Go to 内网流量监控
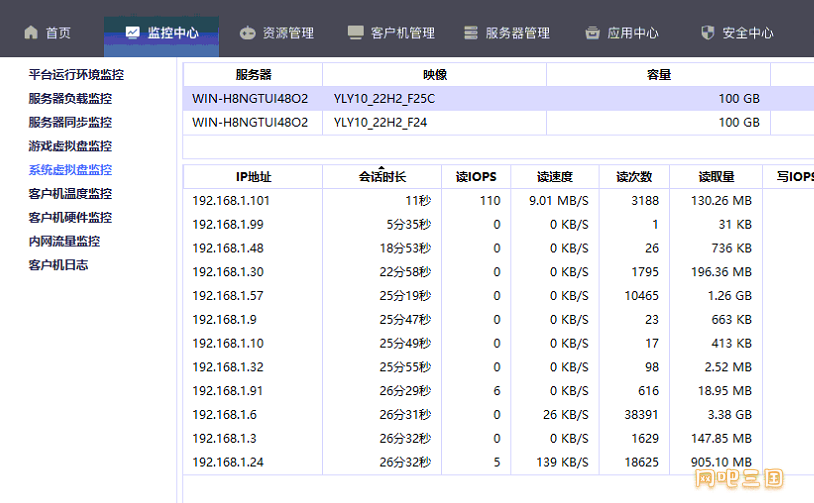The height and width of the screenshot is (503, 814). (x=64, y=241)
